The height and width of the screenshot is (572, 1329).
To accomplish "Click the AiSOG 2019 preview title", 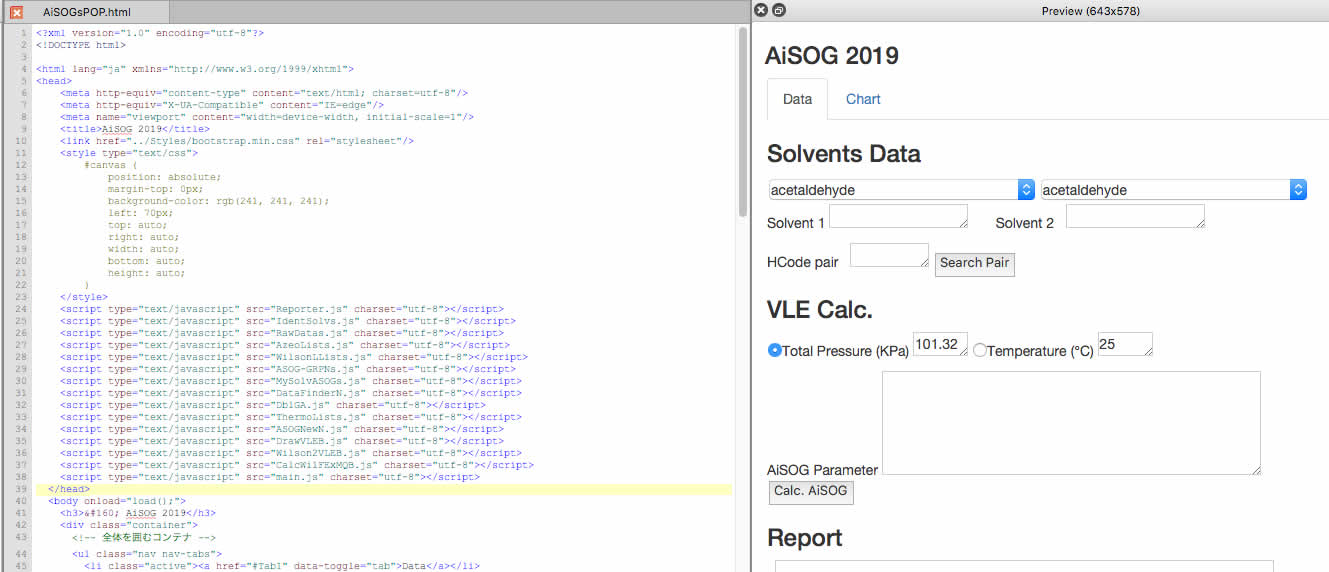I will point(832,56).
